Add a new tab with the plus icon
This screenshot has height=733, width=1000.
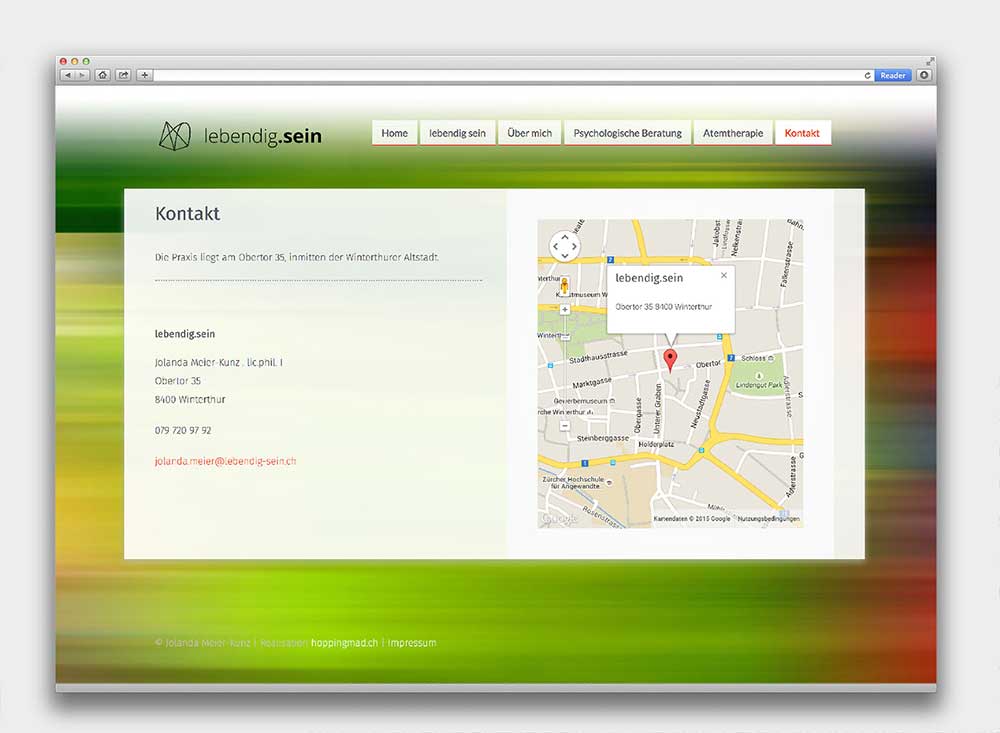145,75
